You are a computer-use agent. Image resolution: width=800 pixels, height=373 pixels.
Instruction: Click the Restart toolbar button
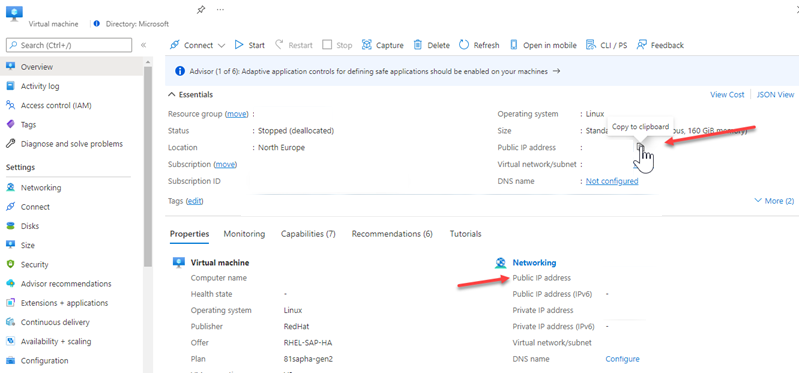pyautogui.click(x=294, y=45)
